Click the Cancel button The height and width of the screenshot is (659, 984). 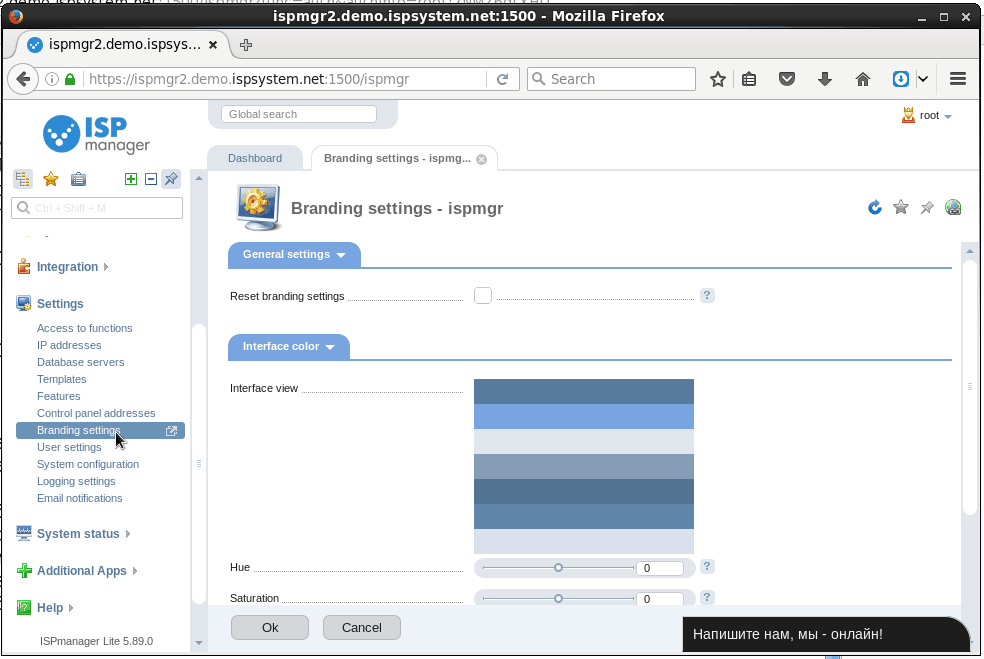point(361,628)
